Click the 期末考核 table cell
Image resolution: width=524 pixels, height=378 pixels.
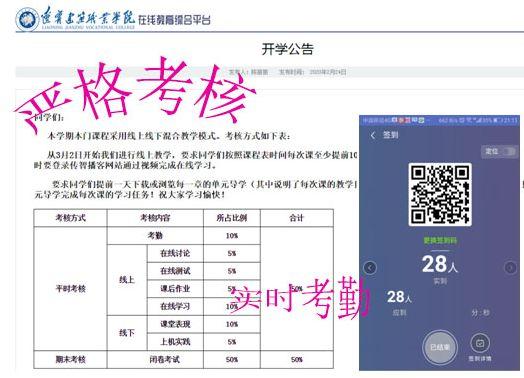click(70, 359)
